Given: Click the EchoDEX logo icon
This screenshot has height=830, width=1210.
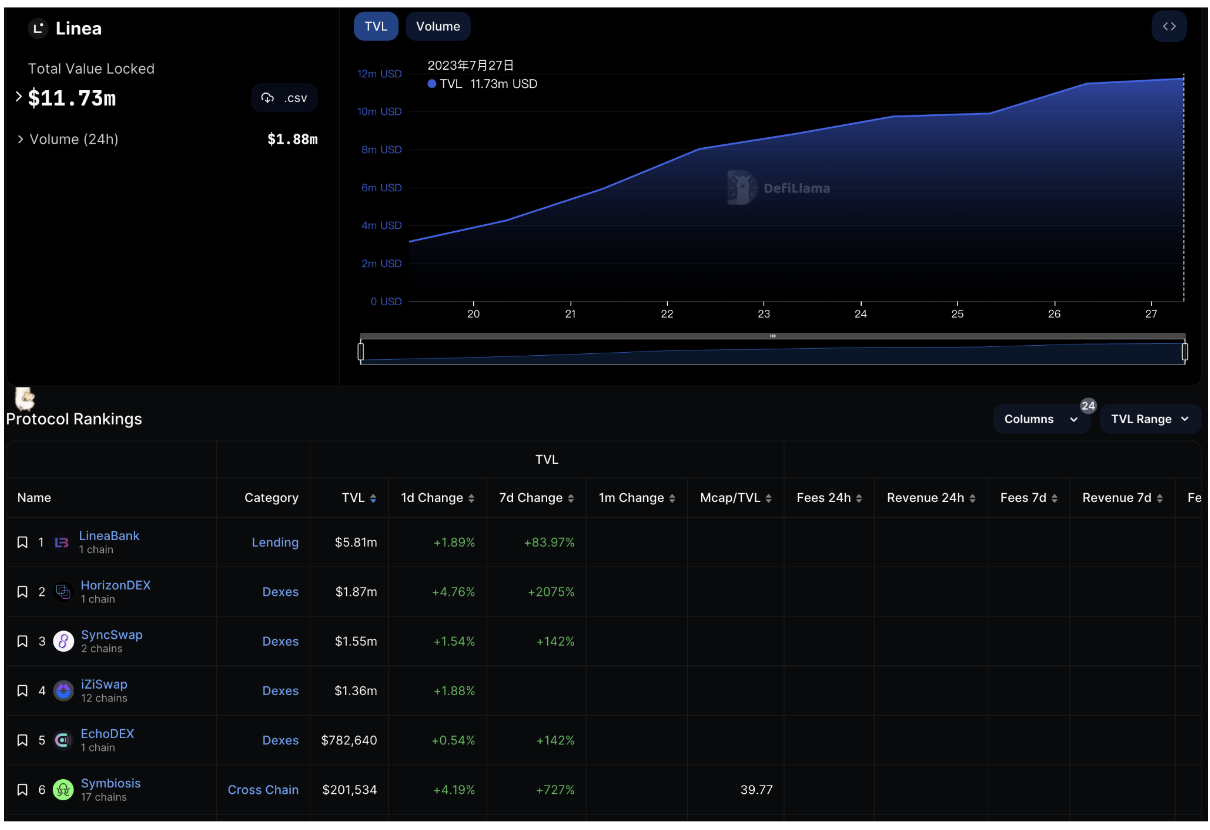Looking at the screenshot, I should (x=63, y=740).
